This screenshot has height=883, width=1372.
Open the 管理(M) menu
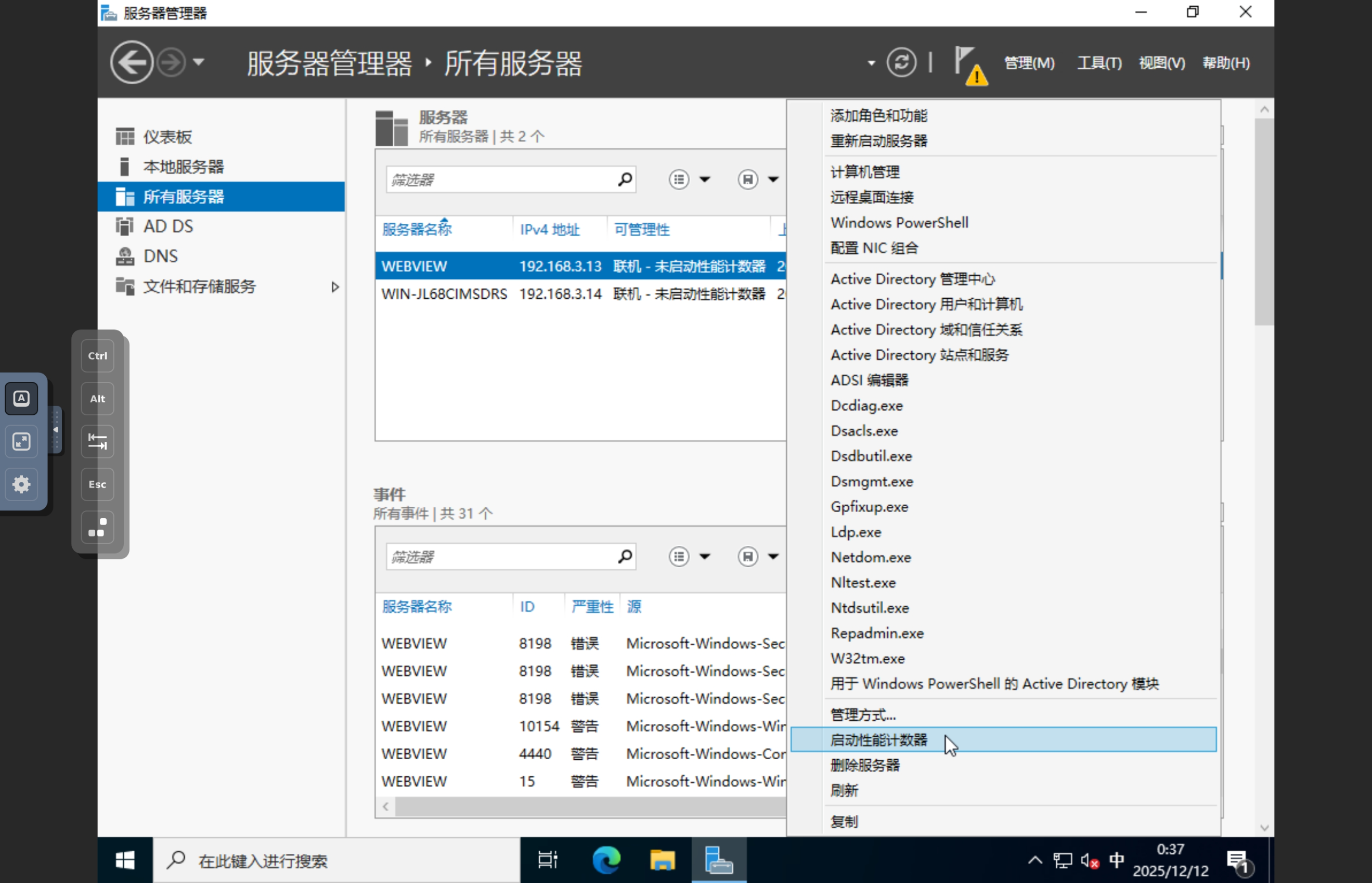(1029, 62)
